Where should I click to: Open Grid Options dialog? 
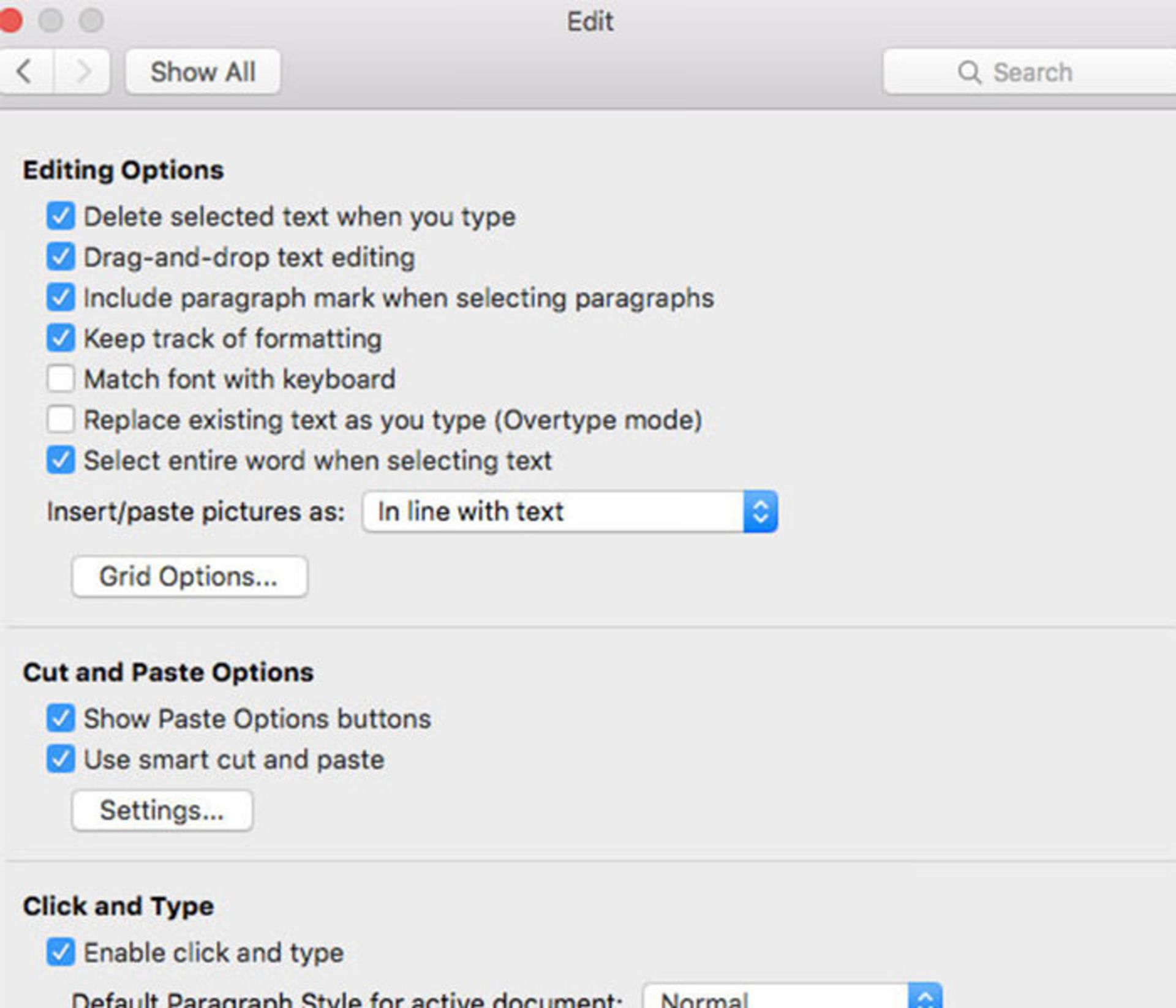point(189,576)
